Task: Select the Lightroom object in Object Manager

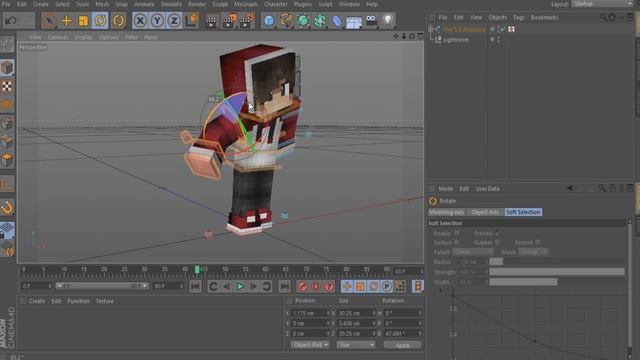Action: 456,40
